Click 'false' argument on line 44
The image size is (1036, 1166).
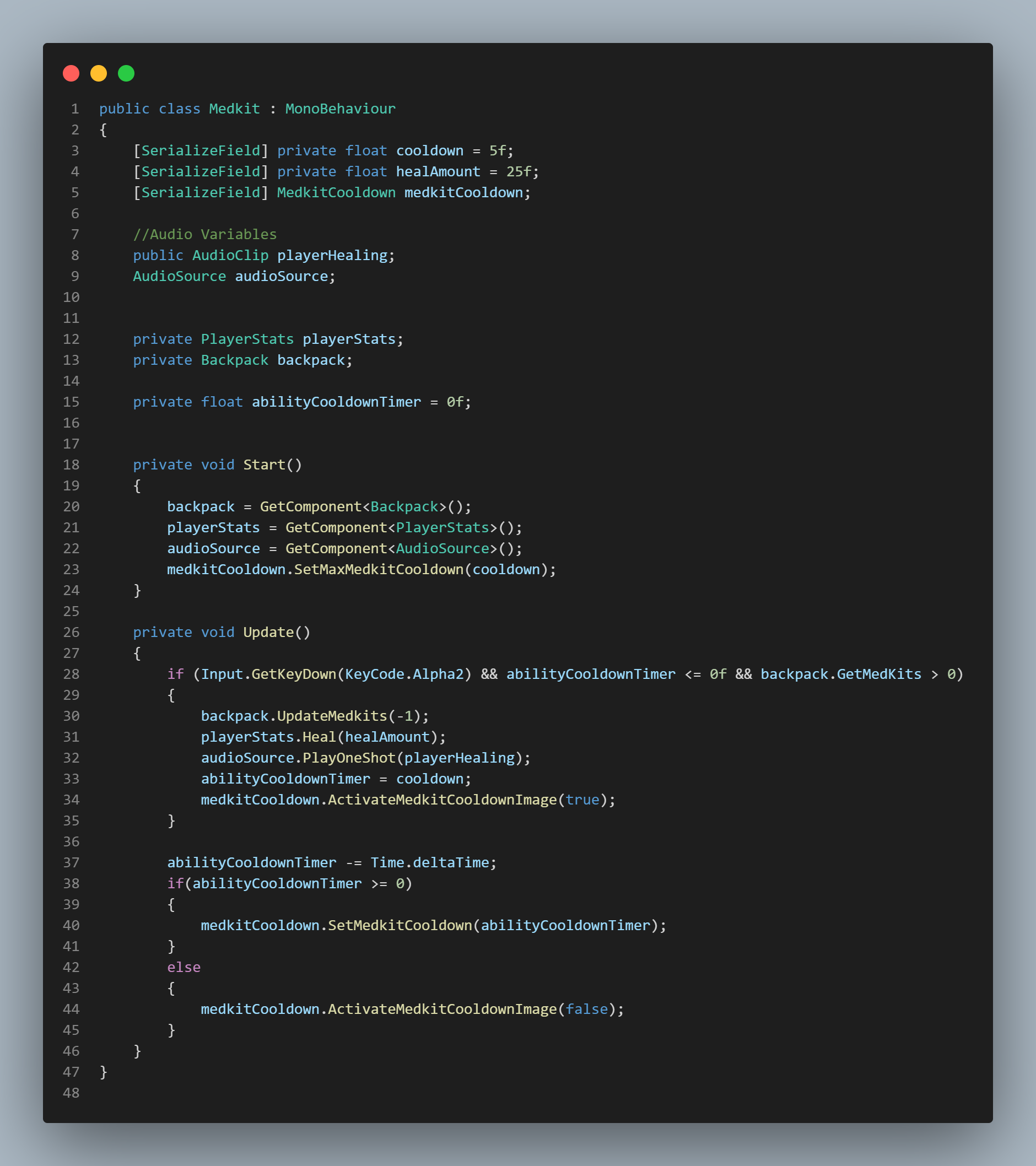tap(586, 1009)
